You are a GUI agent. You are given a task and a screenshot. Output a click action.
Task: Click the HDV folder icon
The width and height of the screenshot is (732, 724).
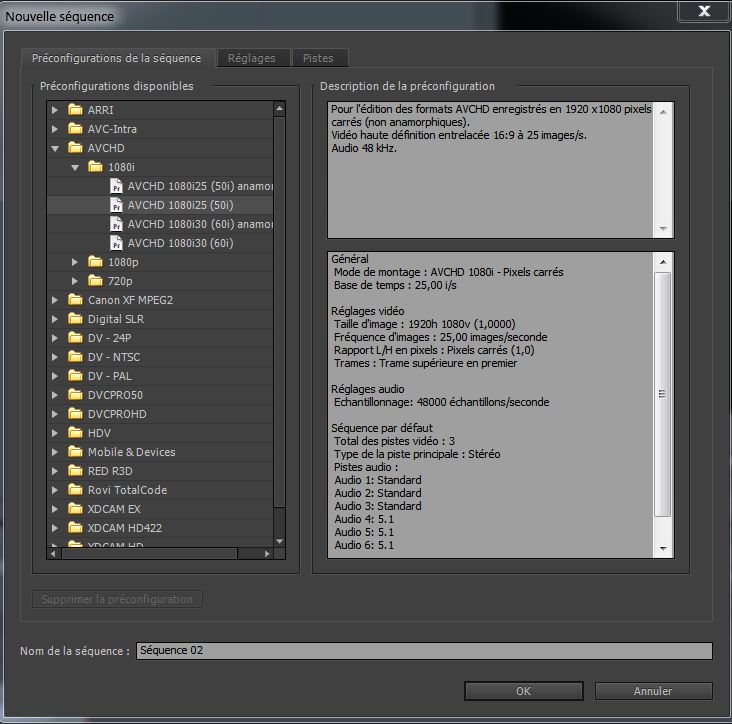75,433
